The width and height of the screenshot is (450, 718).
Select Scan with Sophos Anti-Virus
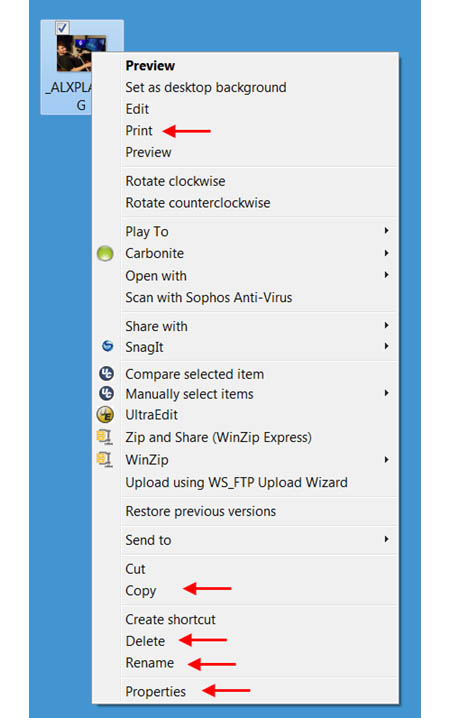(x=209, y=298)
